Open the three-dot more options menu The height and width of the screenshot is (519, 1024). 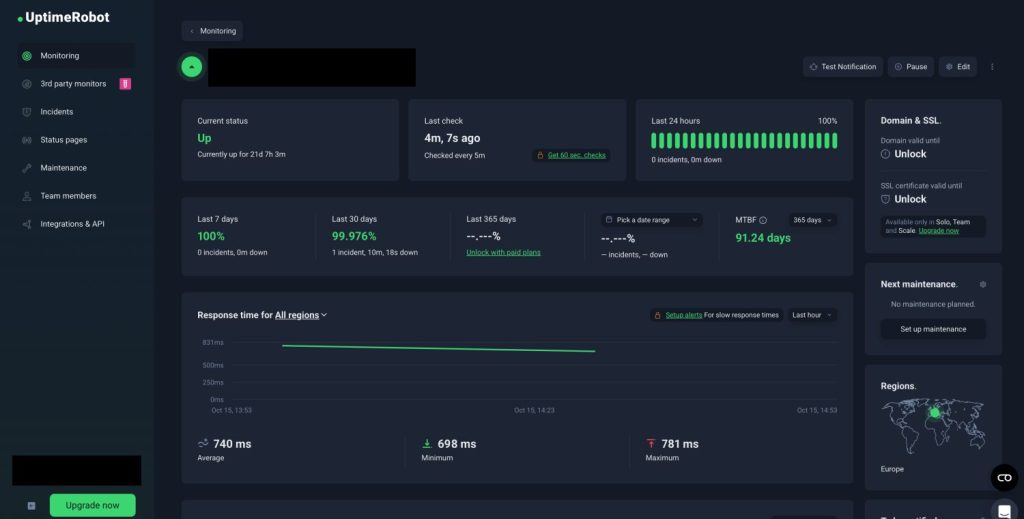pyautogui.click(x=992, y=67)
